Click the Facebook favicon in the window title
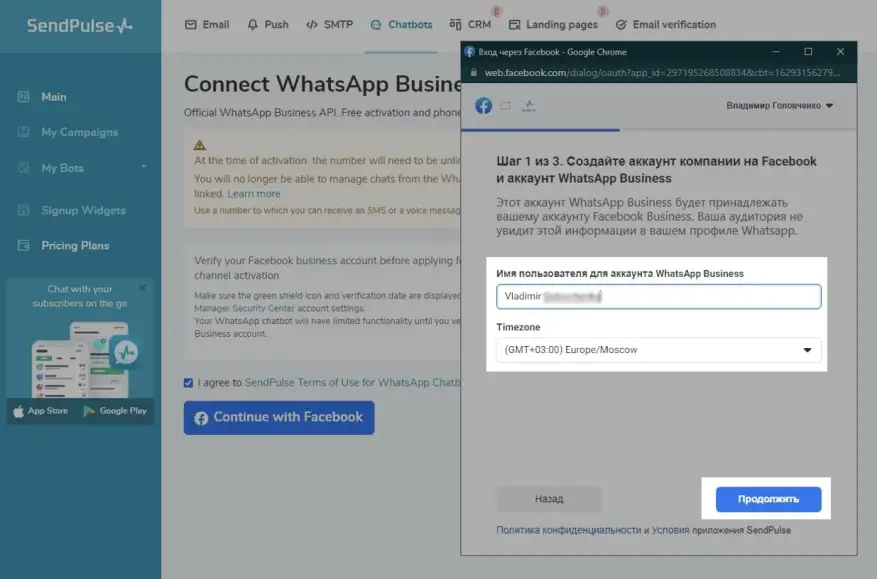This screenshot has width=877, height=579. click(x=470, y=51)
